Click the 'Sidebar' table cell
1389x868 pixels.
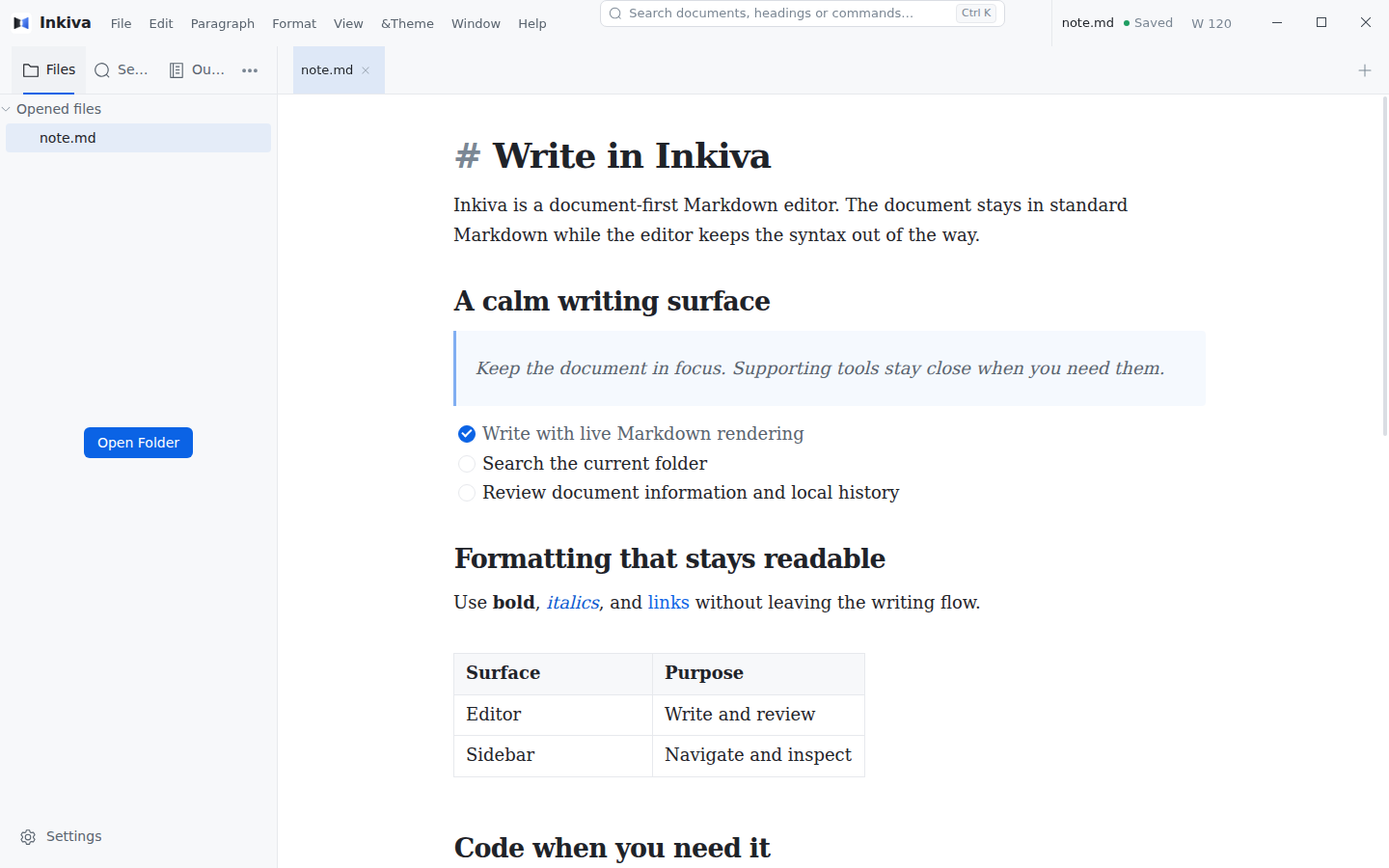pyautogui.click(x=553, y=756)
